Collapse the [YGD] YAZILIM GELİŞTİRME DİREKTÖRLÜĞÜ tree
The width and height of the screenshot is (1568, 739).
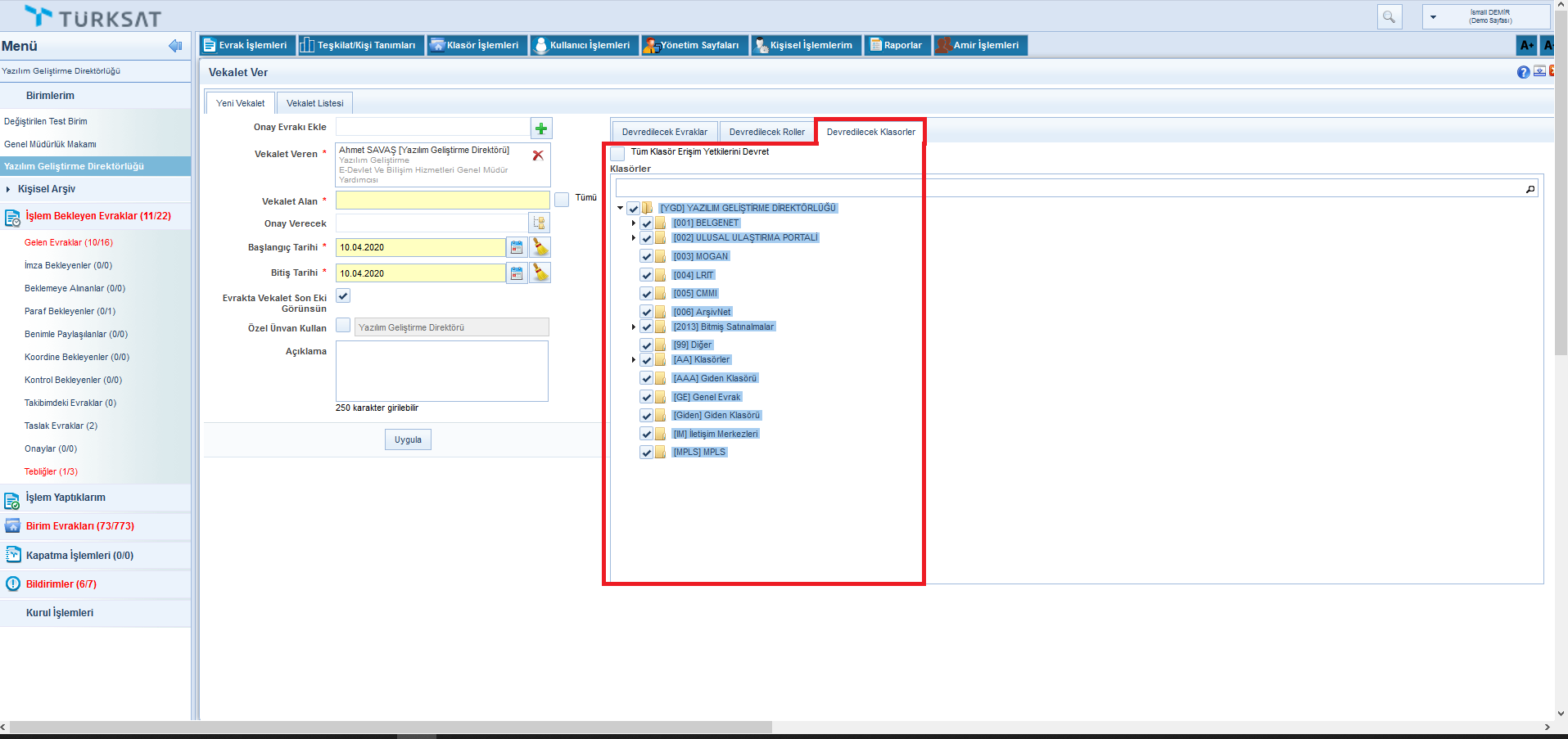[621, 209]
